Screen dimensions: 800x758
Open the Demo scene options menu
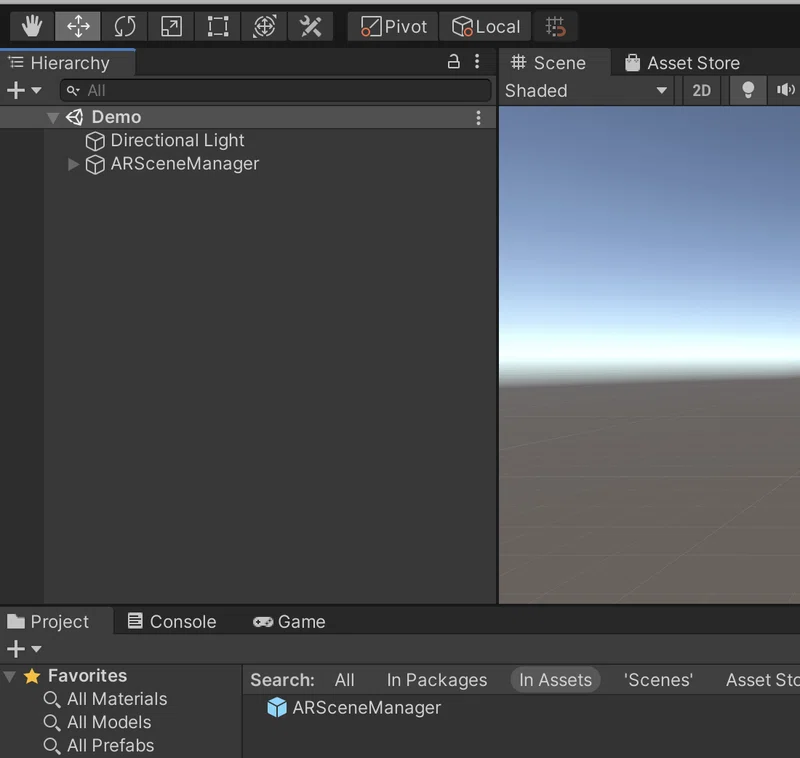click(478, 118)
